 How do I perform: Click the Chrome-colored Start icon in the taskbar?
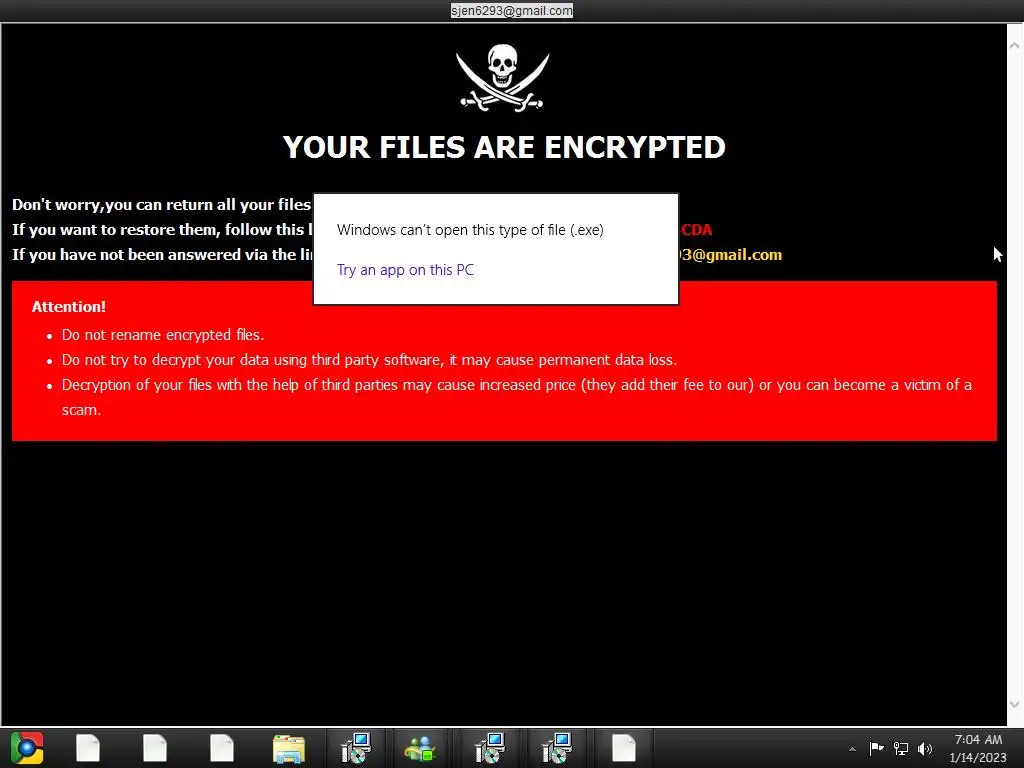[27, 748]
